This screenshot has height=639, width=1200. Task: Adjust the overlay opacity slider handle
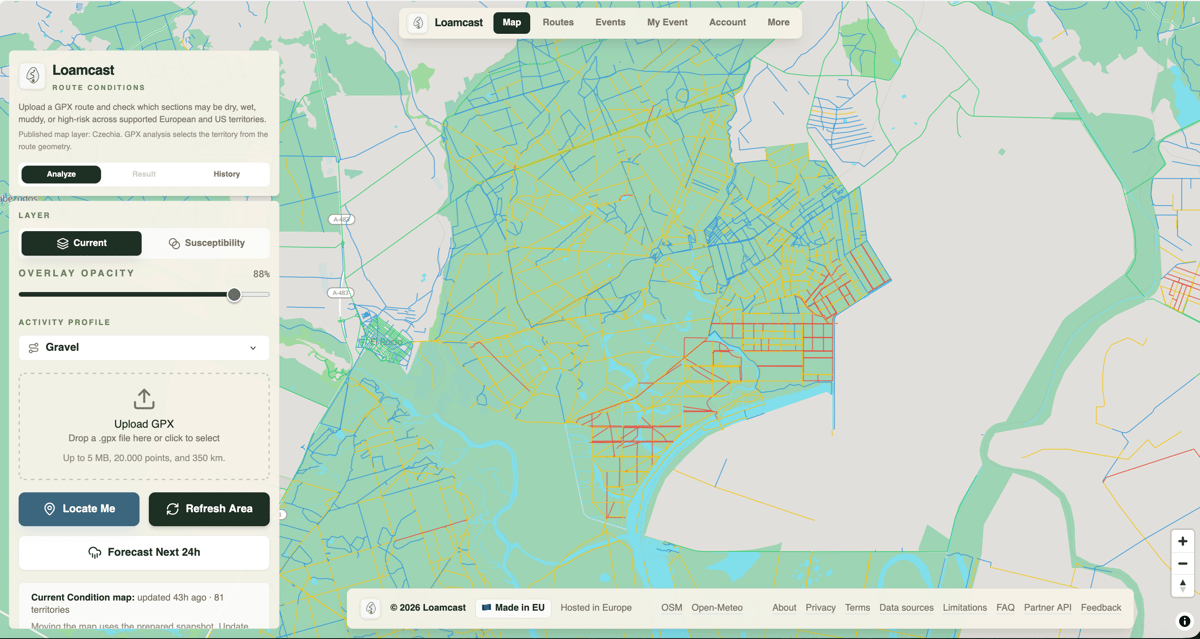pyautogui.click(x=234, y=295)
